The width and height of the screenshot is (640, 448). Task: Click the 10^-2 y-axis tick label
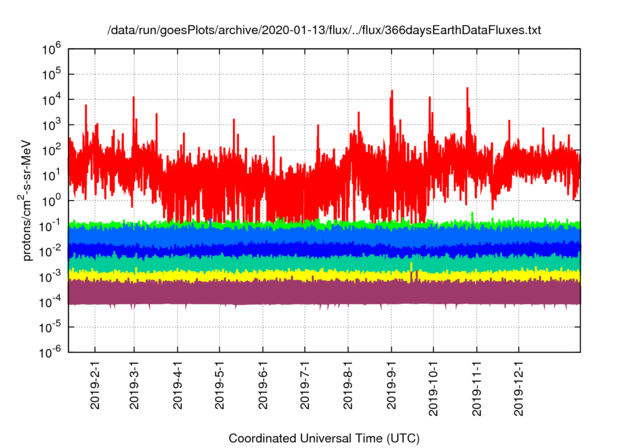click(50, 251)
